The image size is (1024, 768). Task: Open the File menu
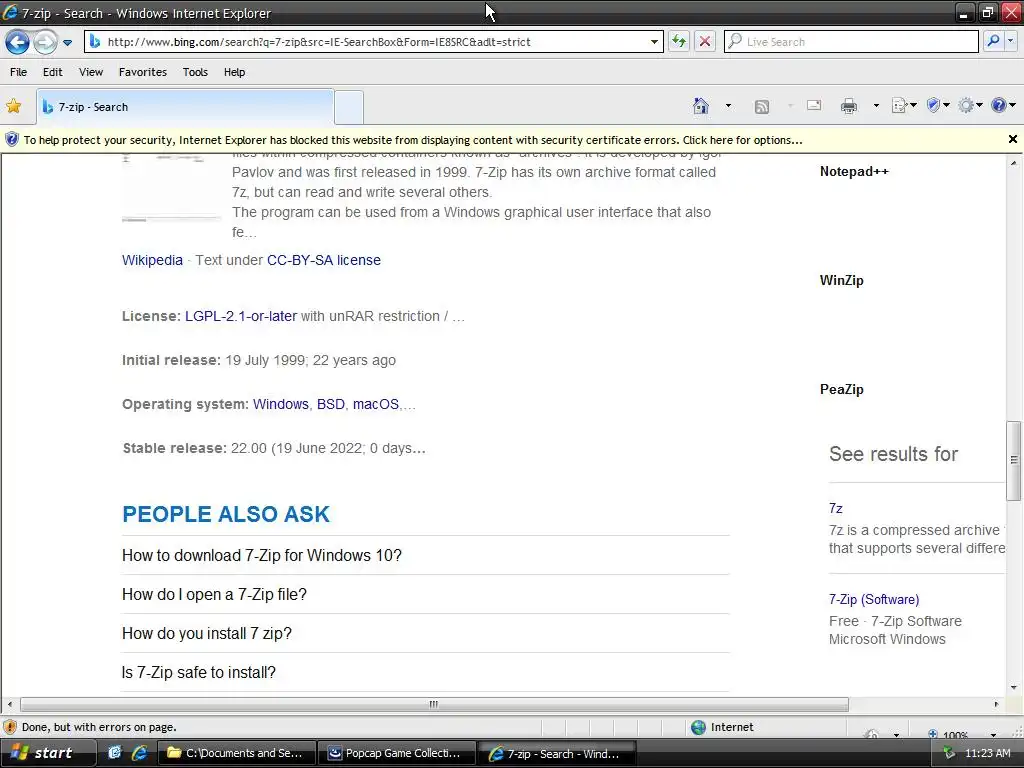(18, 72)
